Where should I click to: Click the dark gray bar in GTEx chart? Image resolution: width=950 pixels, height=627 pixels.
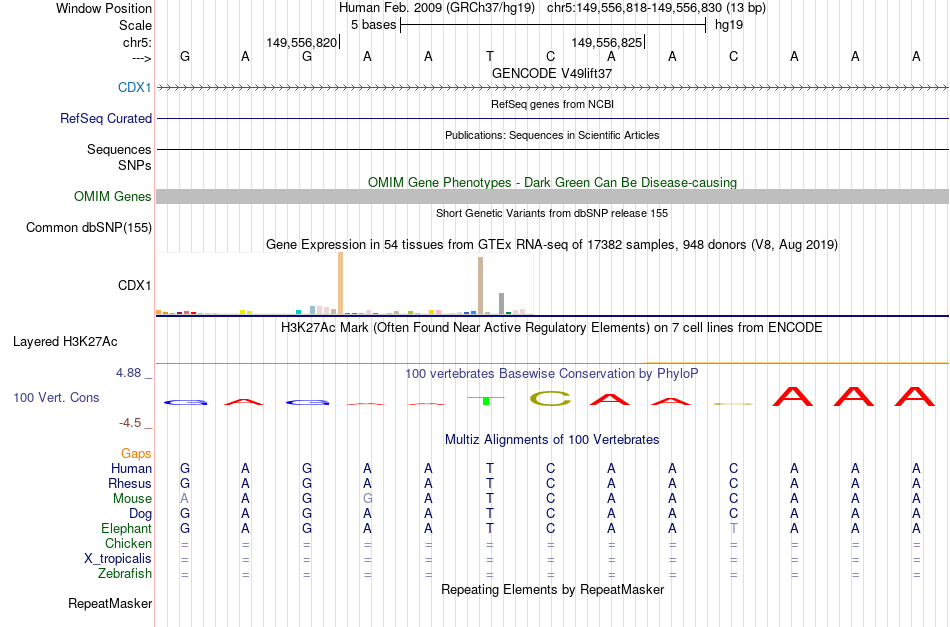click(502, 304)
